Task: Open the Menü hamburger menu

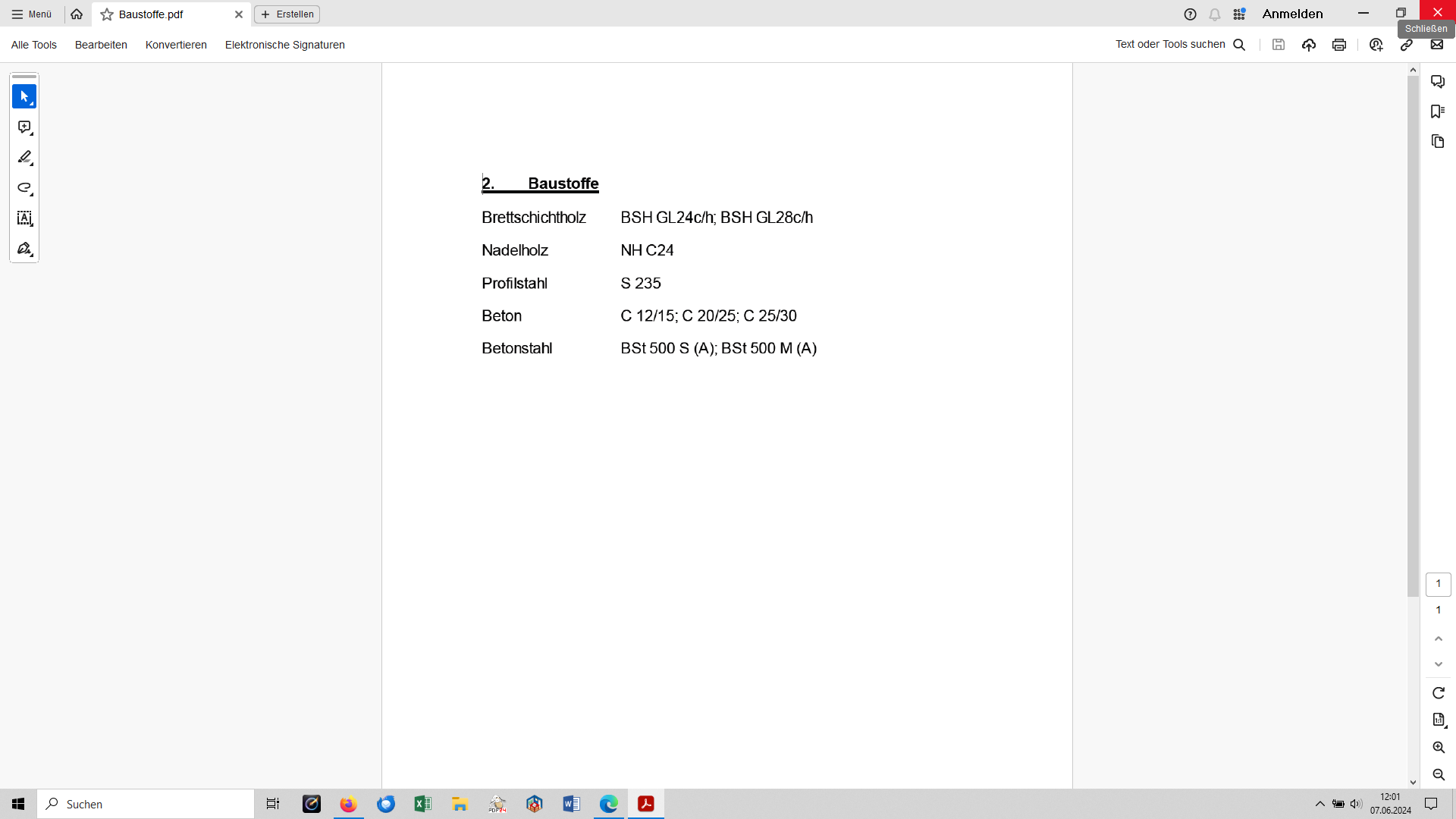Action: point(32,14)
